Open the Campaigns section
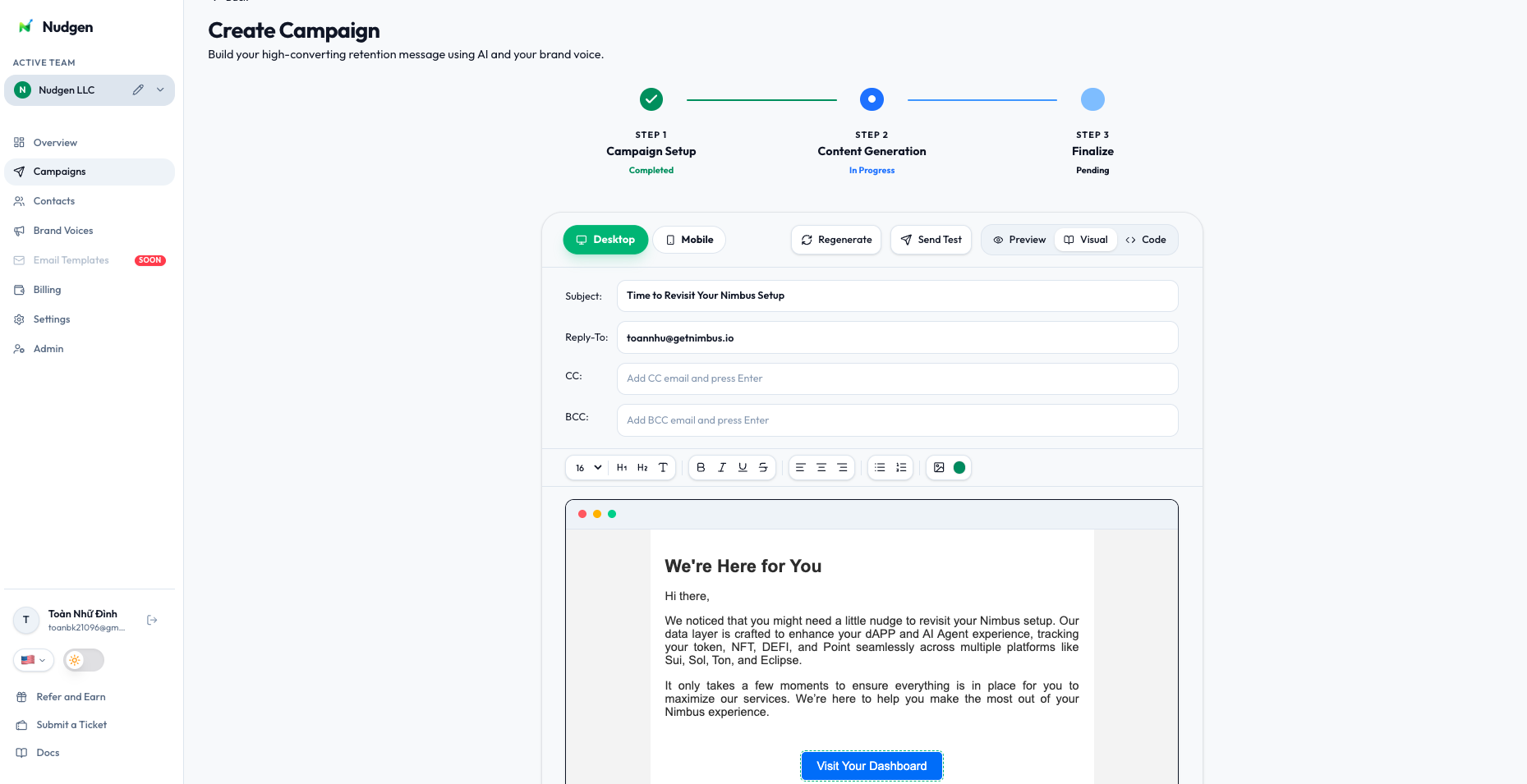1527x784 pixels. pyautogui.click(x=90, y=172)
